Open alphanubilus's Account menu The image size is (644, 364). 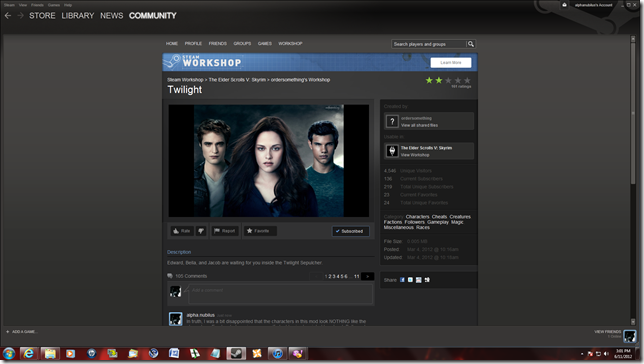(593, 5)
